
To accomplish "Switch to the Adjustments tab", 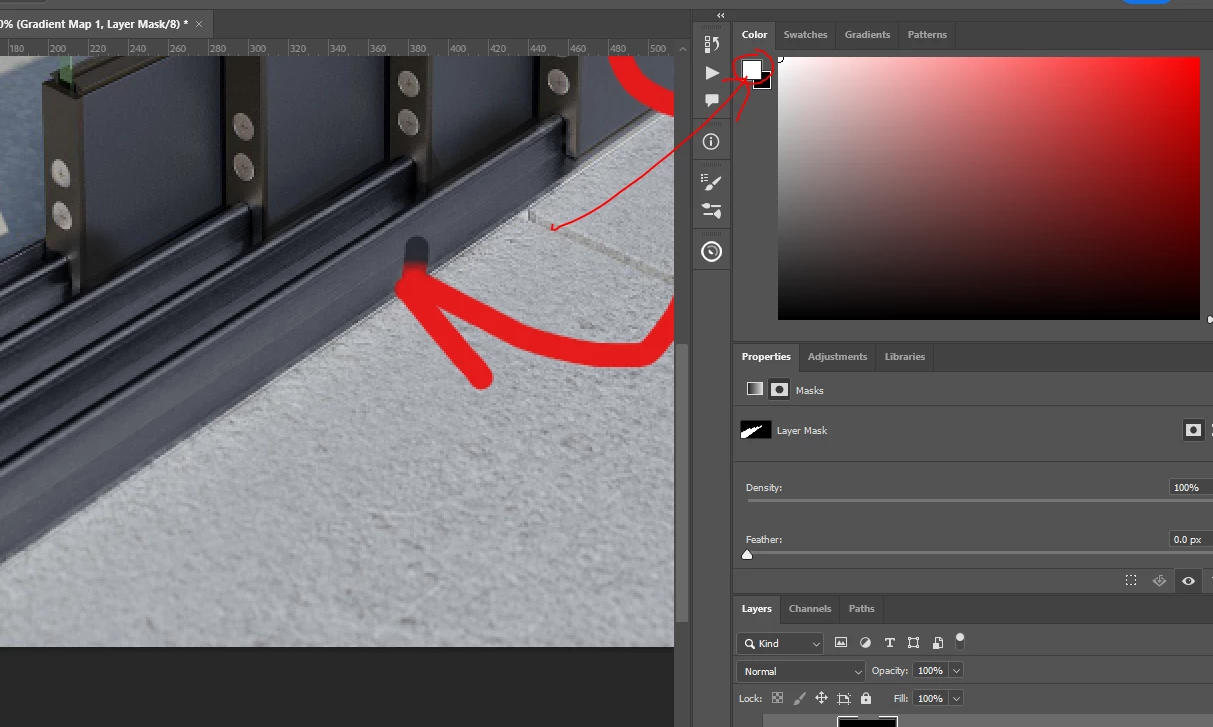I will pyautogui.click(x=837, y=357).
